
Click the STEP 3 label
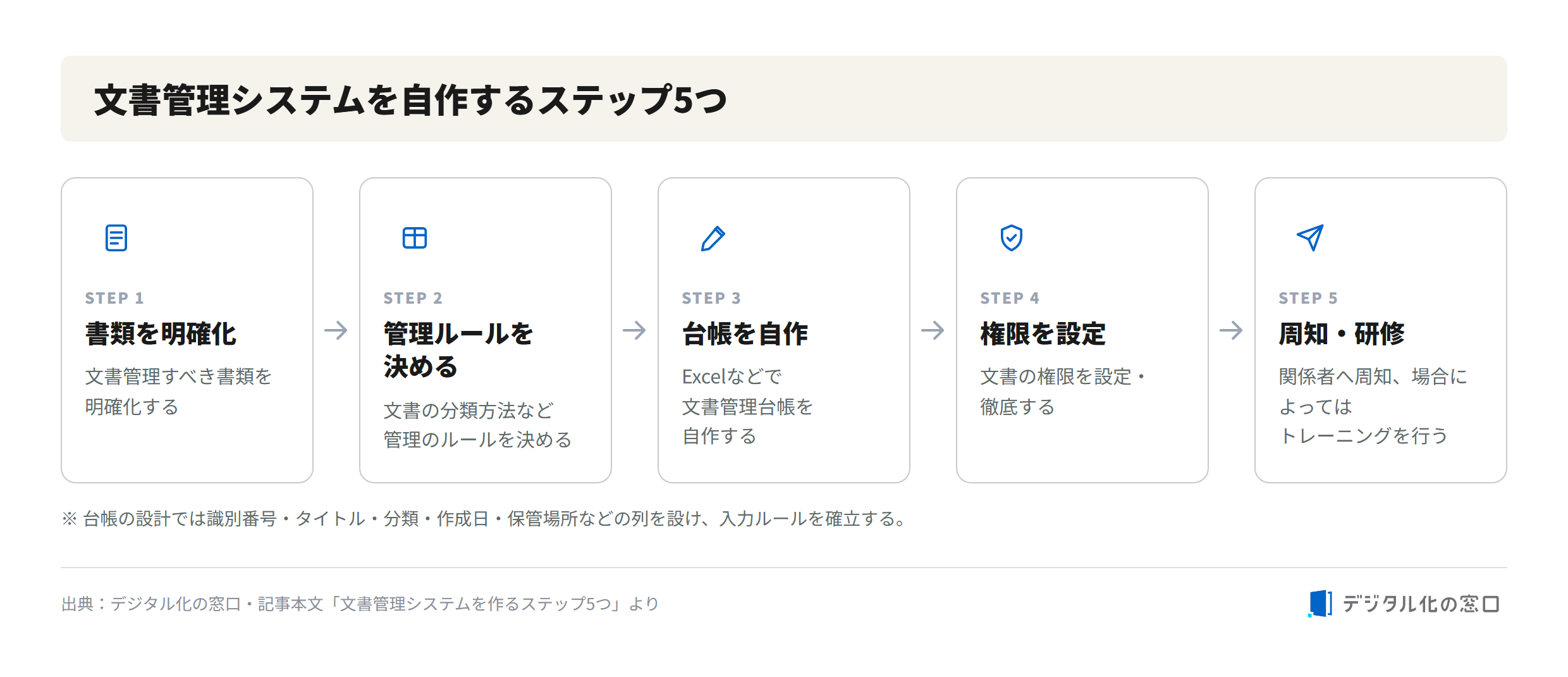point(711,298)
